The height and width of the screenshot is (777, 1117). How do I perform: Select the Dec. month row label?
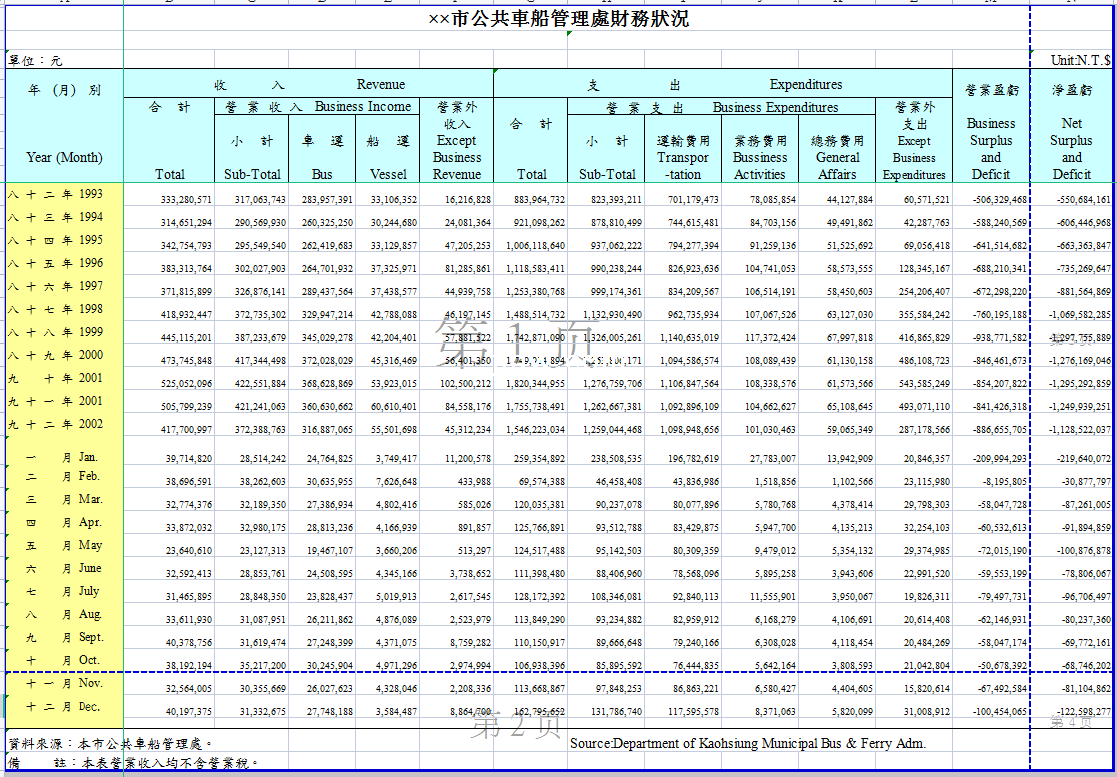coord(64,707)
